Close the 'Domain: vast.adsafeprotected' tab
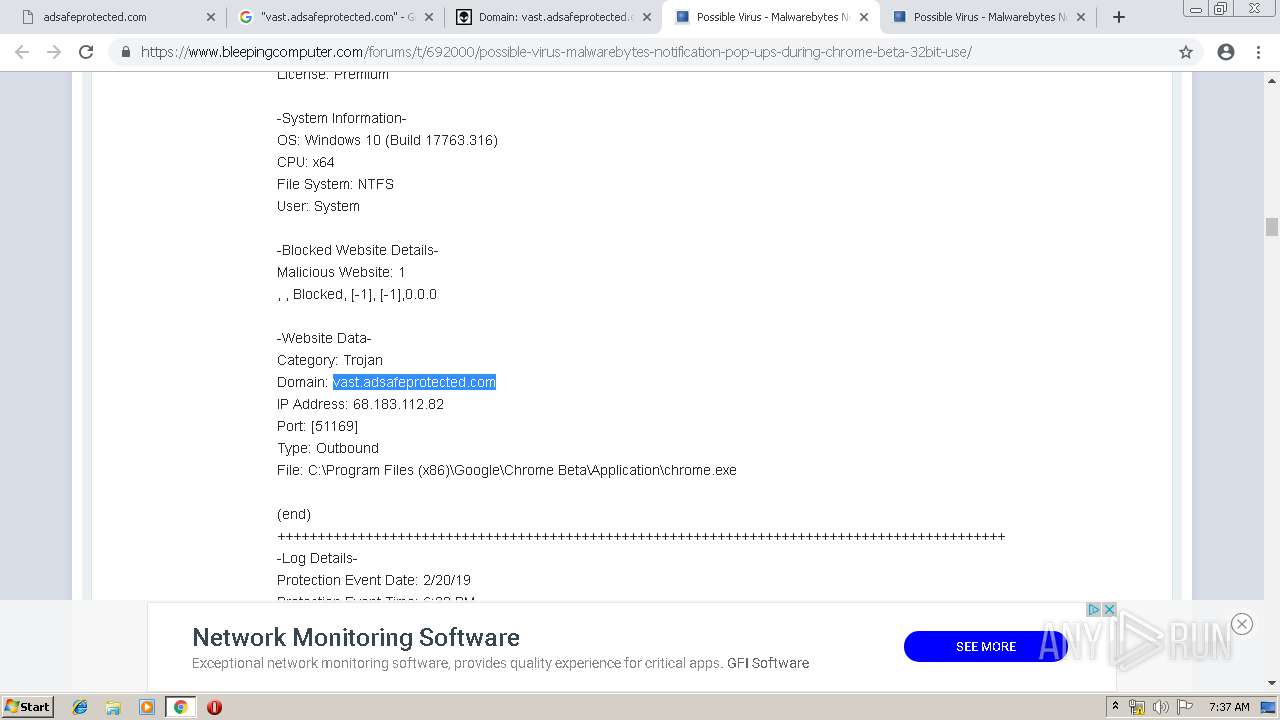 [646, 17]
